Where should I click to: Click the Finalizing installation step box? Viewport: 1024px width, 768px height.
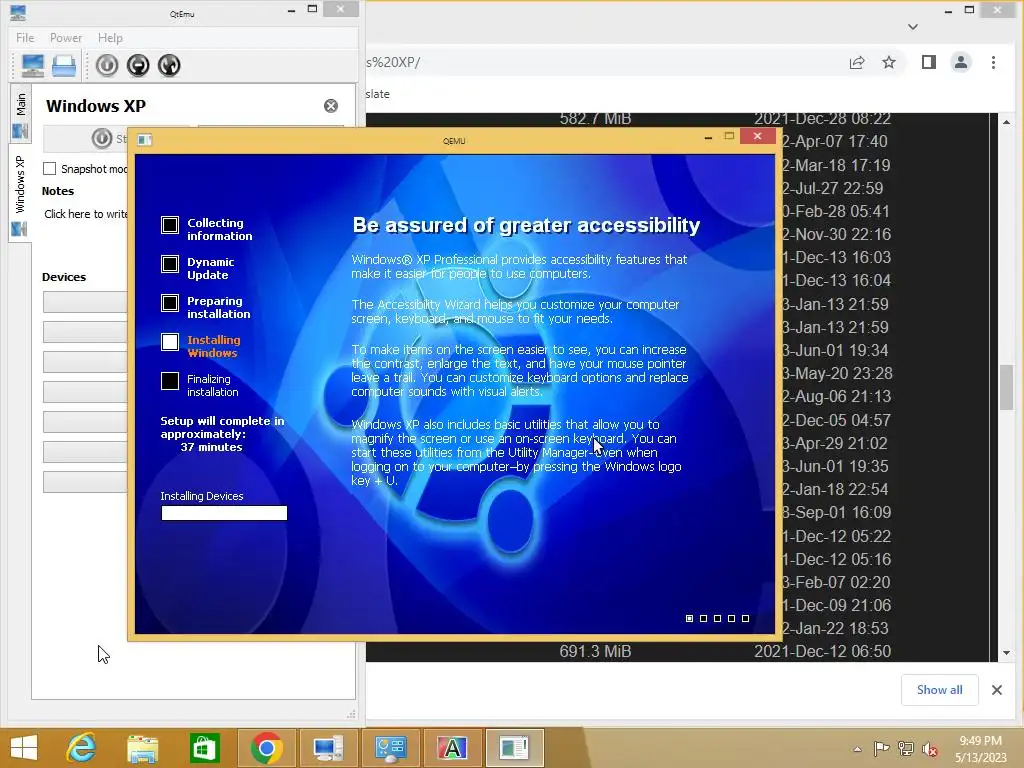pos(170,381)
